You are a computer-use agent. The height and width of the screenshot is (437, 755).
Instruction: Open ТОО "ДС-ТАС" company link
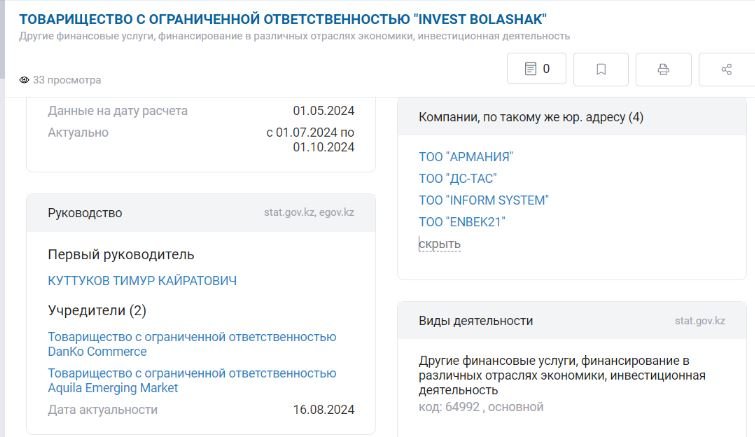coord(457,179)
